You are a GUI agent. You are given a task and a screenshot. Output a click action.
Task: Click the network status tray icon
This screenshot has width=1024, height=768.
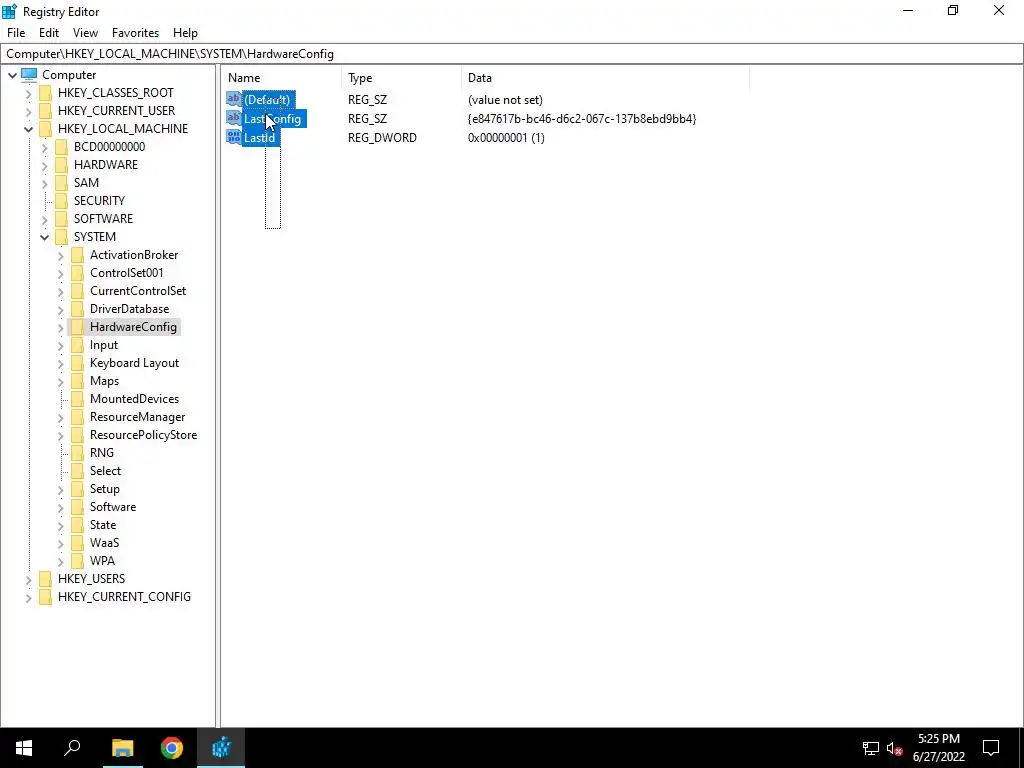pos(871,748)
